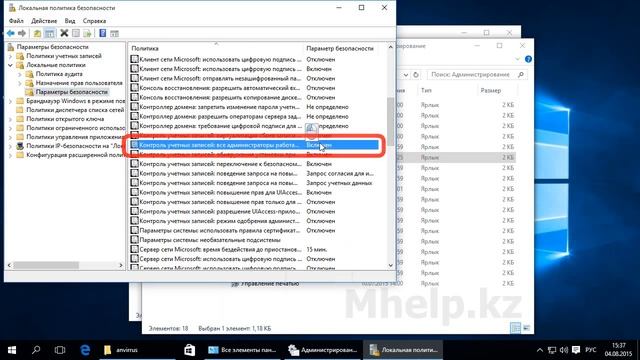Select 'Параметры системы: необязательные подсистемы' policy
The image size is (640, 360).
coord(210,240)
